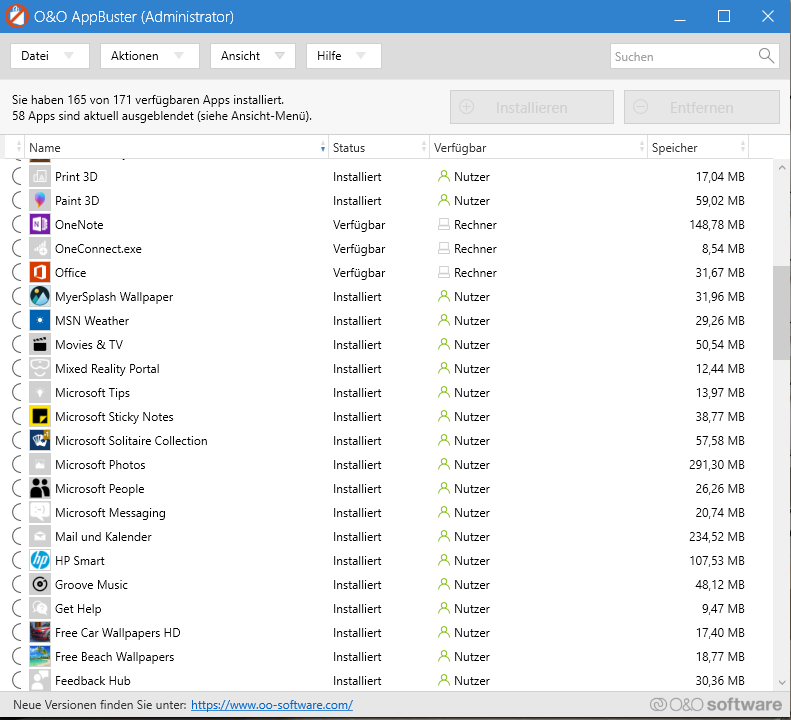The height and width of the screenshot is (720, 791).
Task: Click the O&O AppBuster logo in title bar
Action: [16, 16]
